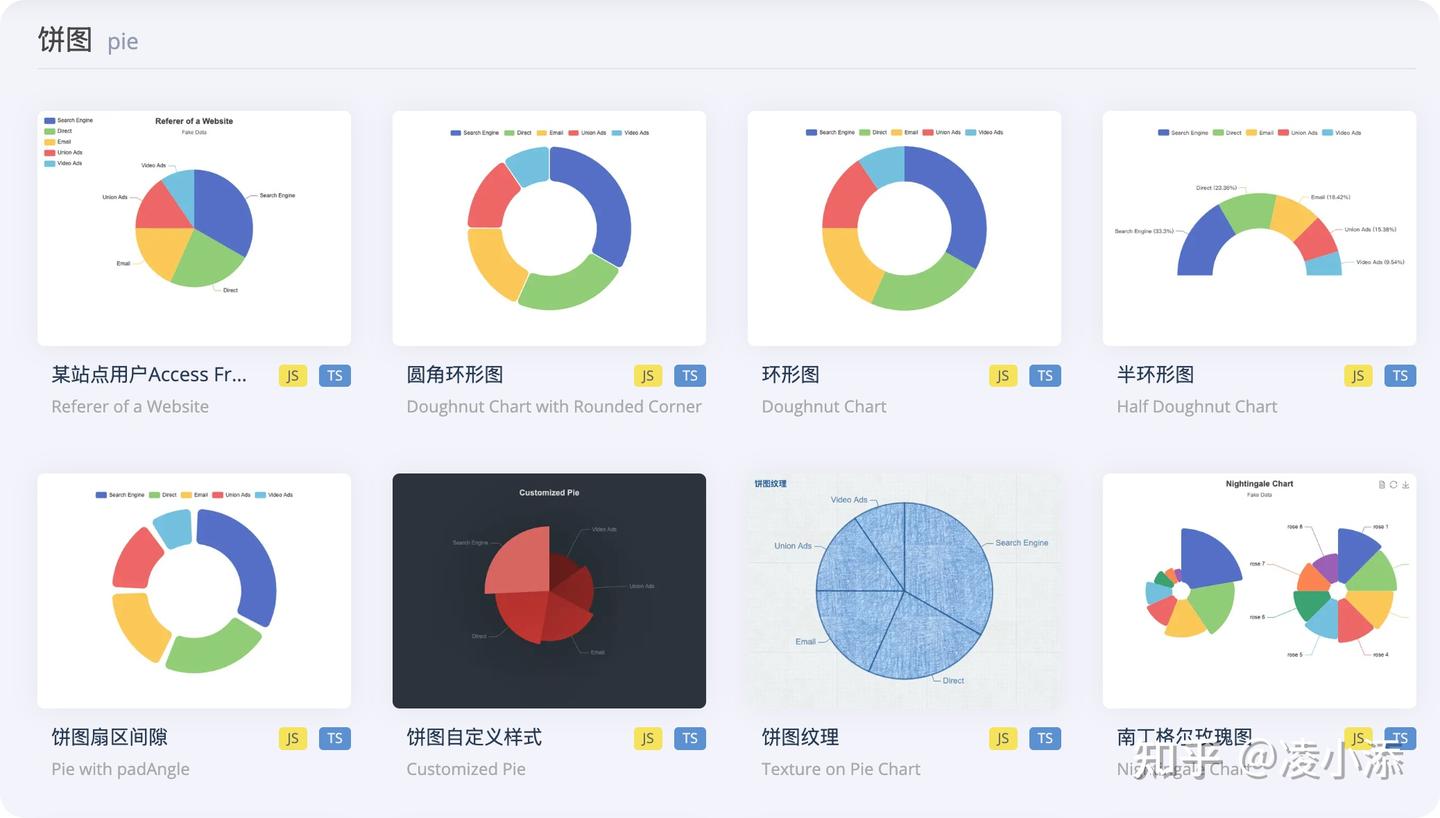
Task: Open the Referer of a Website pie thumbnail
Action: (x=194, y=228)
